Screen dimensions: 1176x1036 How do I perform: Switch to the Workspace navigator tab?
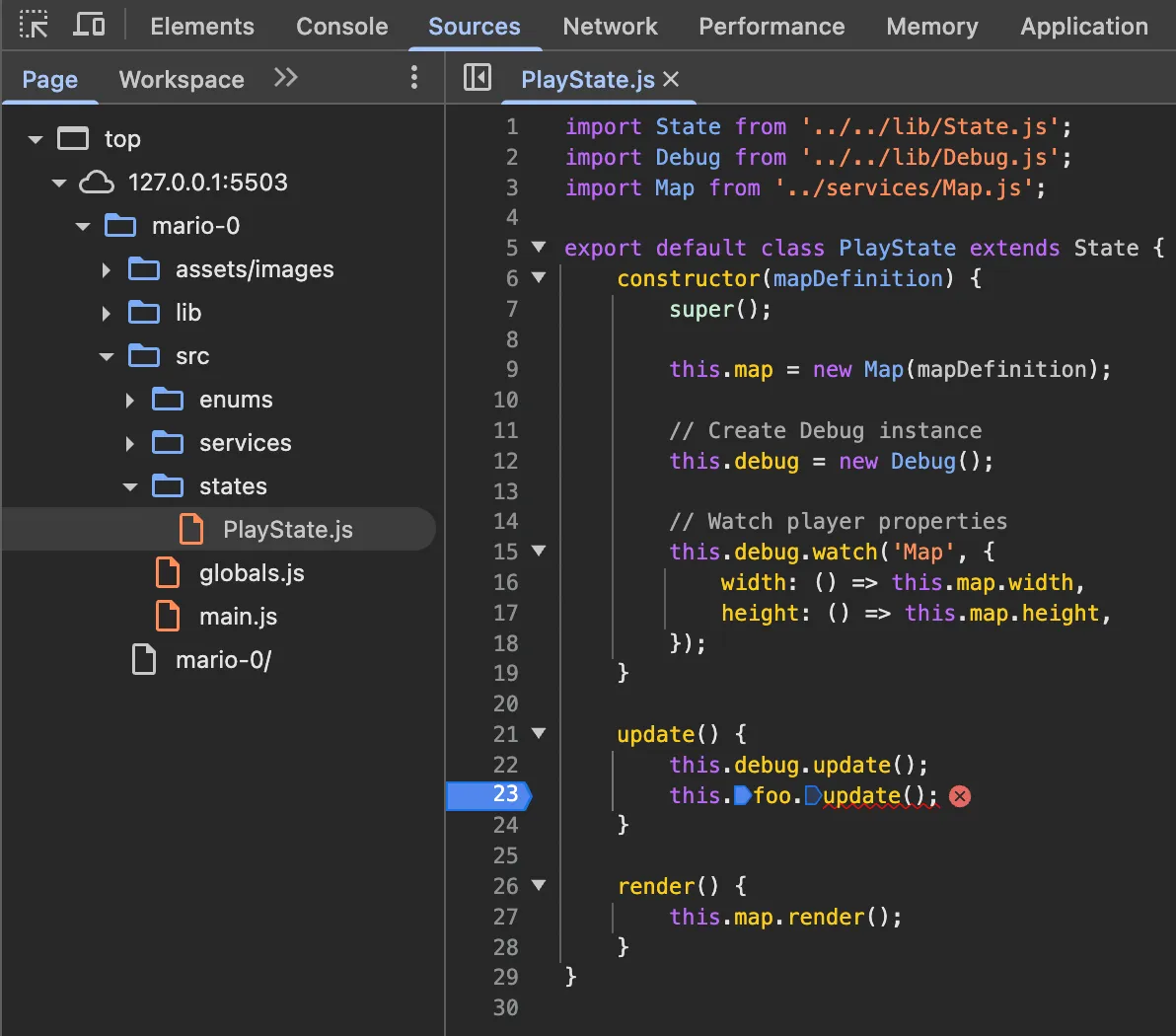coord(182,80)
